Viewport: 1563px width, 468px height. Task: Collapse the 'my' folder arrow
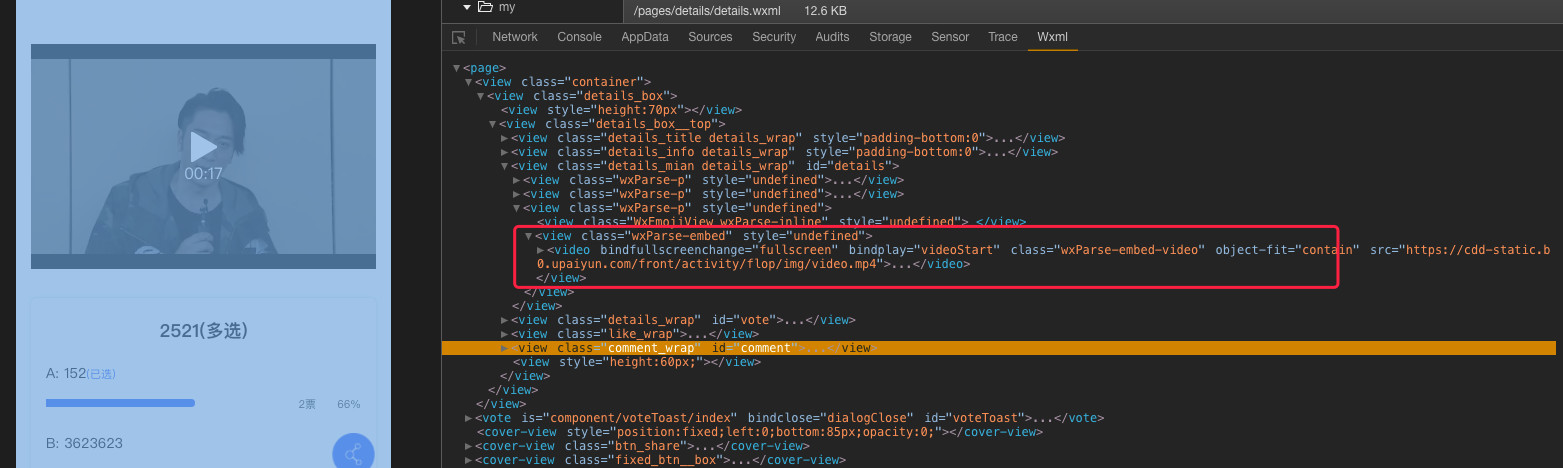pyautogui.click(x=467, y=7)
